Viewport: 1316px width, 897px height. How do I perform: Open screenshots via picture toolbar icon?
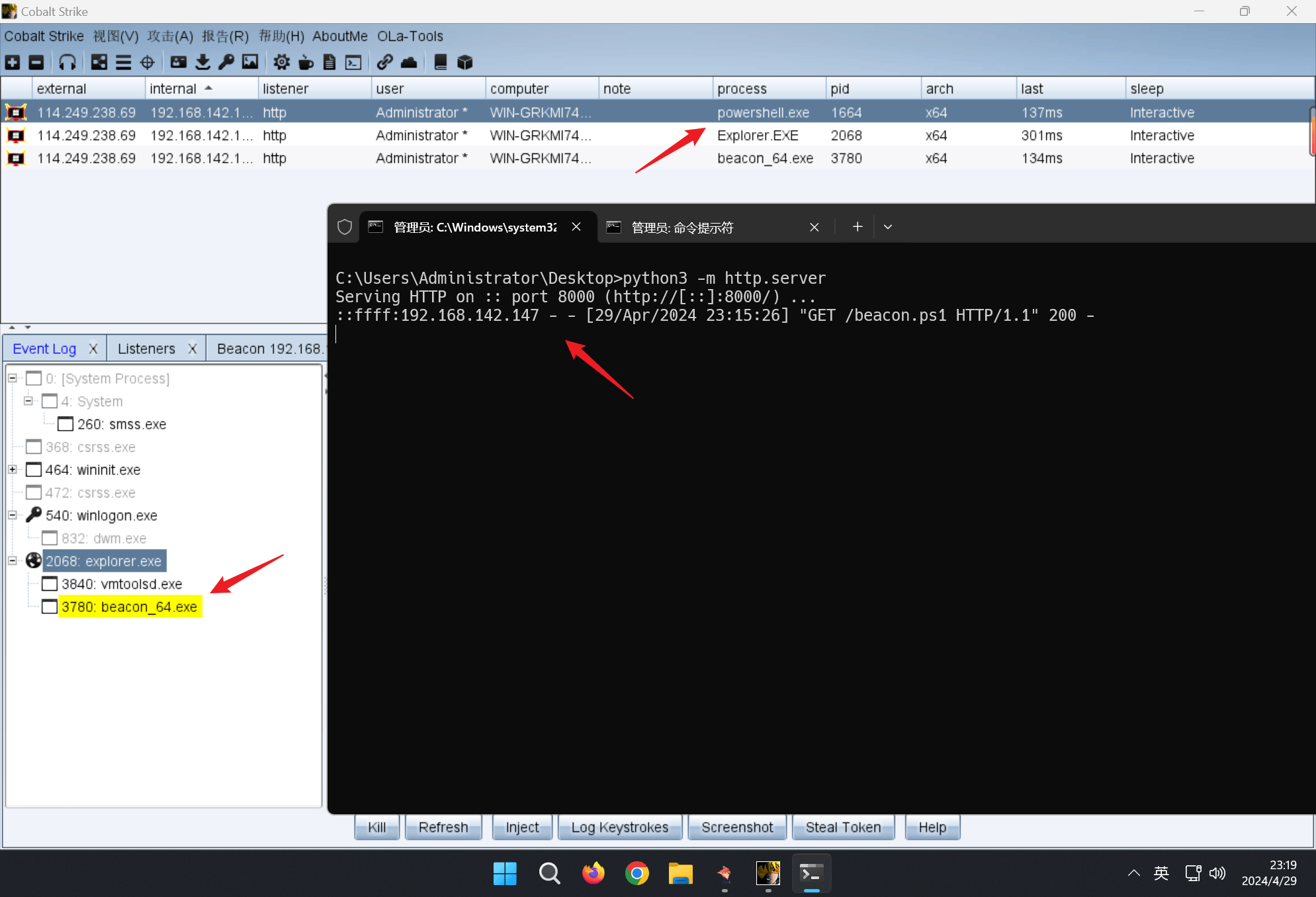tap(250, 62)
